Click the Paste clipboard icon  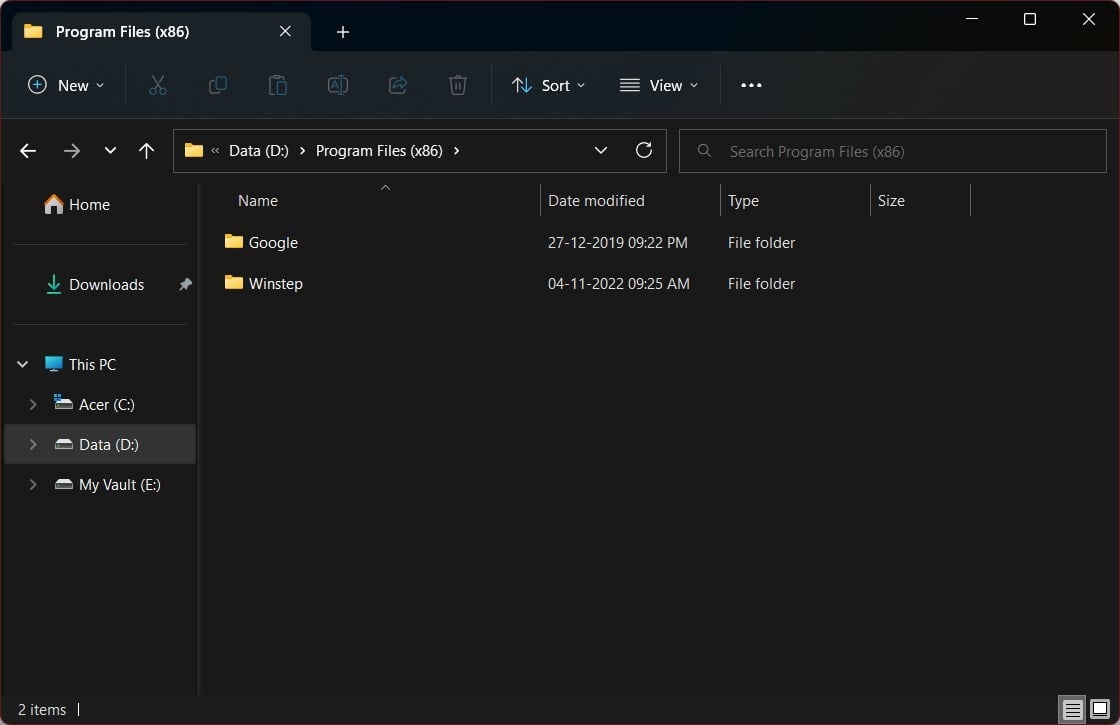(278, 86)
